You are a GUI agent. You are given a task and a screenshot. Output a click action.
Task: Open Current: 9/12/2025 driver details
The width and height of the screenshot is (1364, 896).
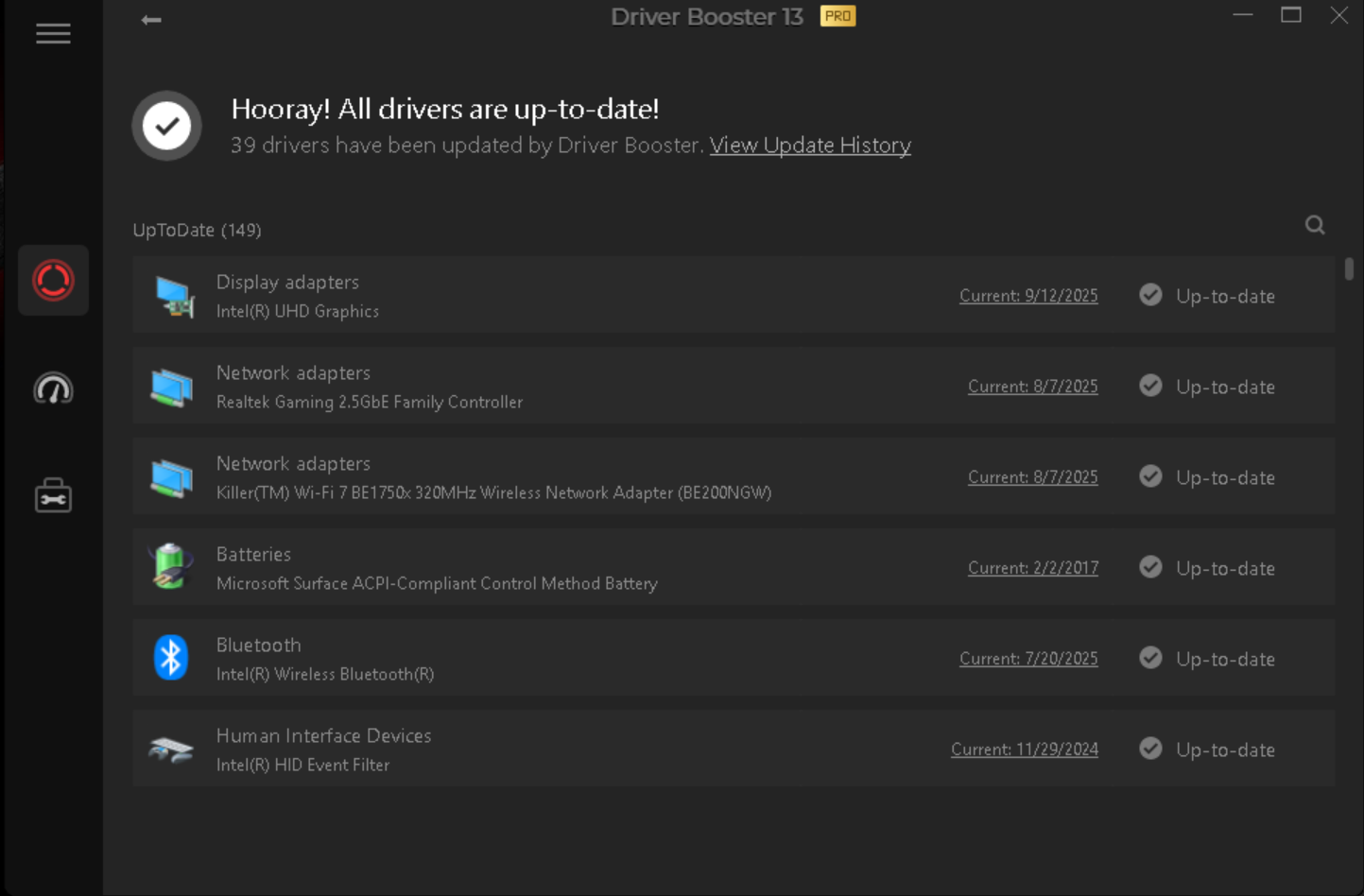[1028, 296]
